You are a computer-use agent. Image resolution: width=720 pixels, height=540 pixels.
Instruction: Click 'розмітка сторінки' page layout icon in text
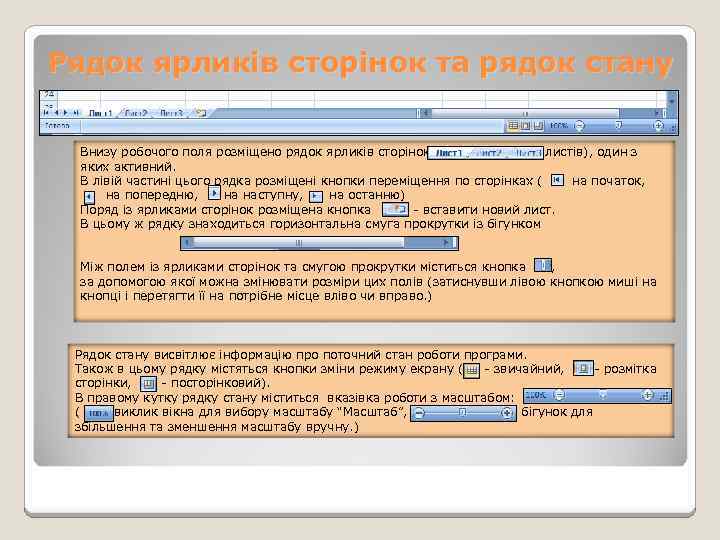583,368
